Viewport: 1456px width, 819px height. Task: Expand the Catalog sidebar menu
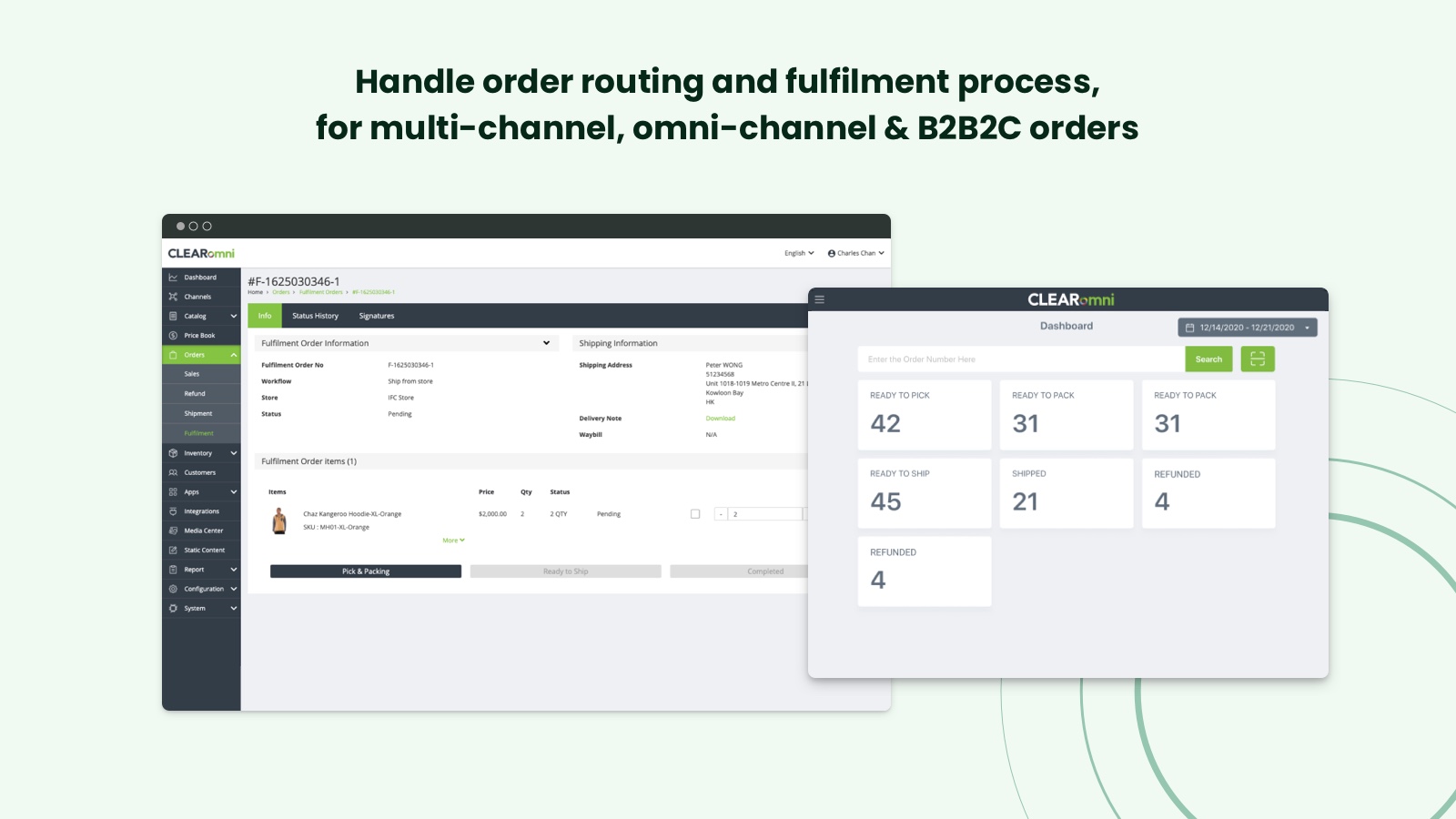(234, 316)
